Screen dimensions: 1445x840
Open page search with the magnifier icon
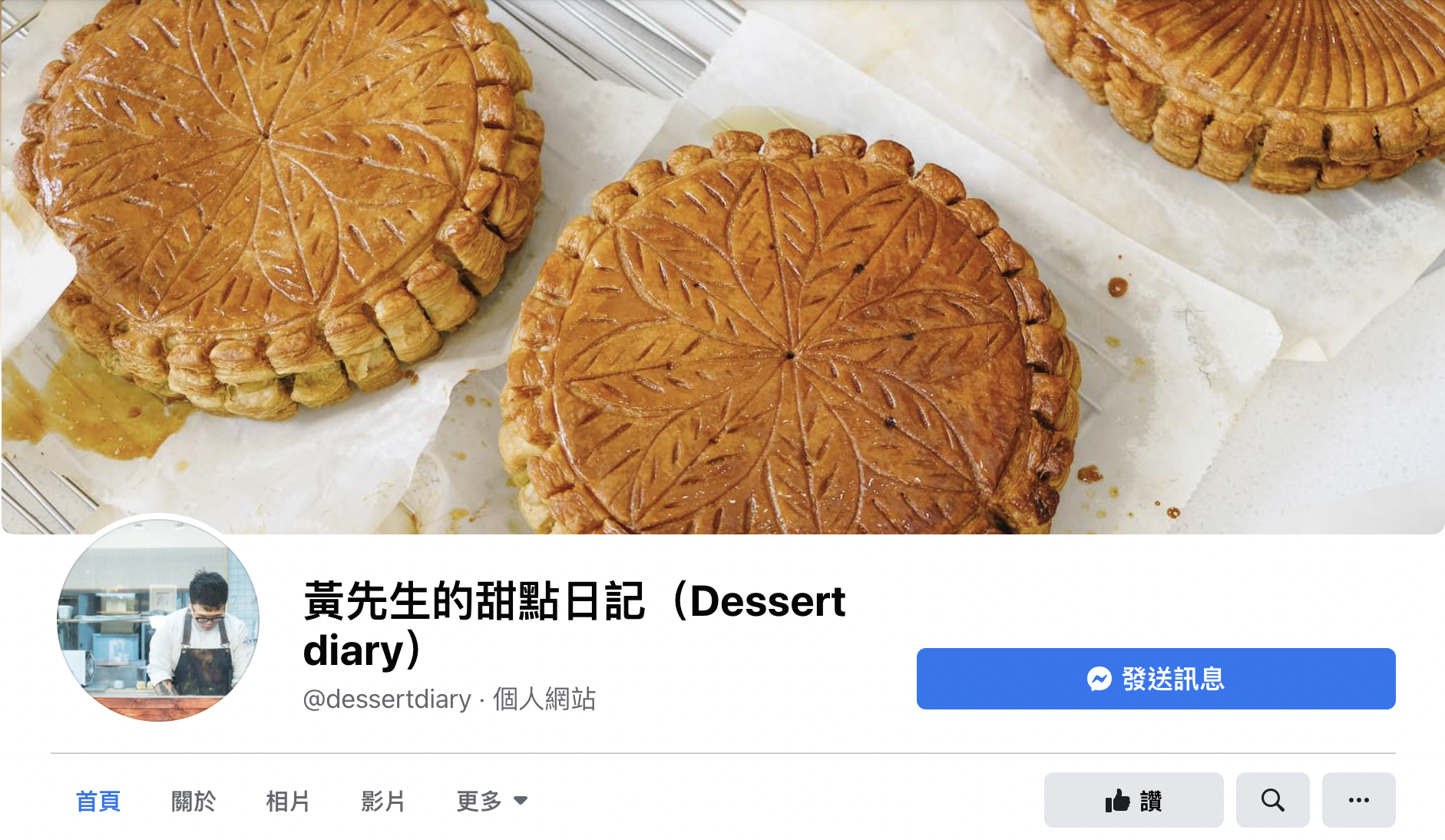[1272, 800]
